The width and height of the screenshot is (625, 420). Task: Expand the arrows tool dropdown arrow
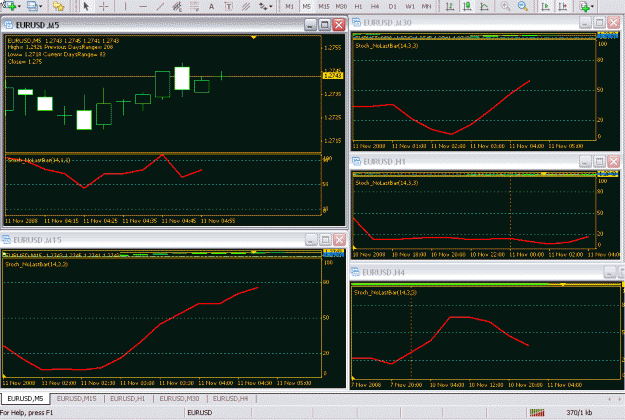click(x=271, y=6)
